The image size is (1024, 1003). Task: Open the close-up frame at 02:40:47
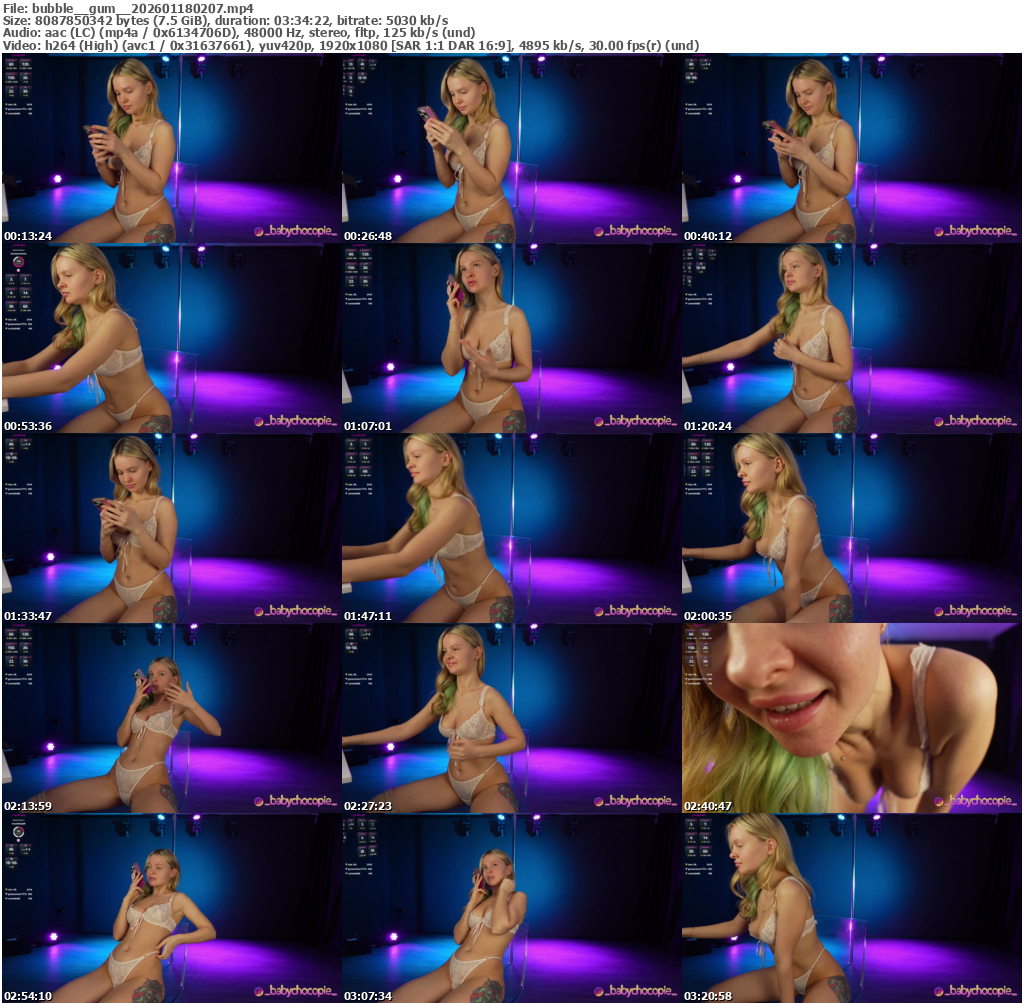click(x=851, y=718)
